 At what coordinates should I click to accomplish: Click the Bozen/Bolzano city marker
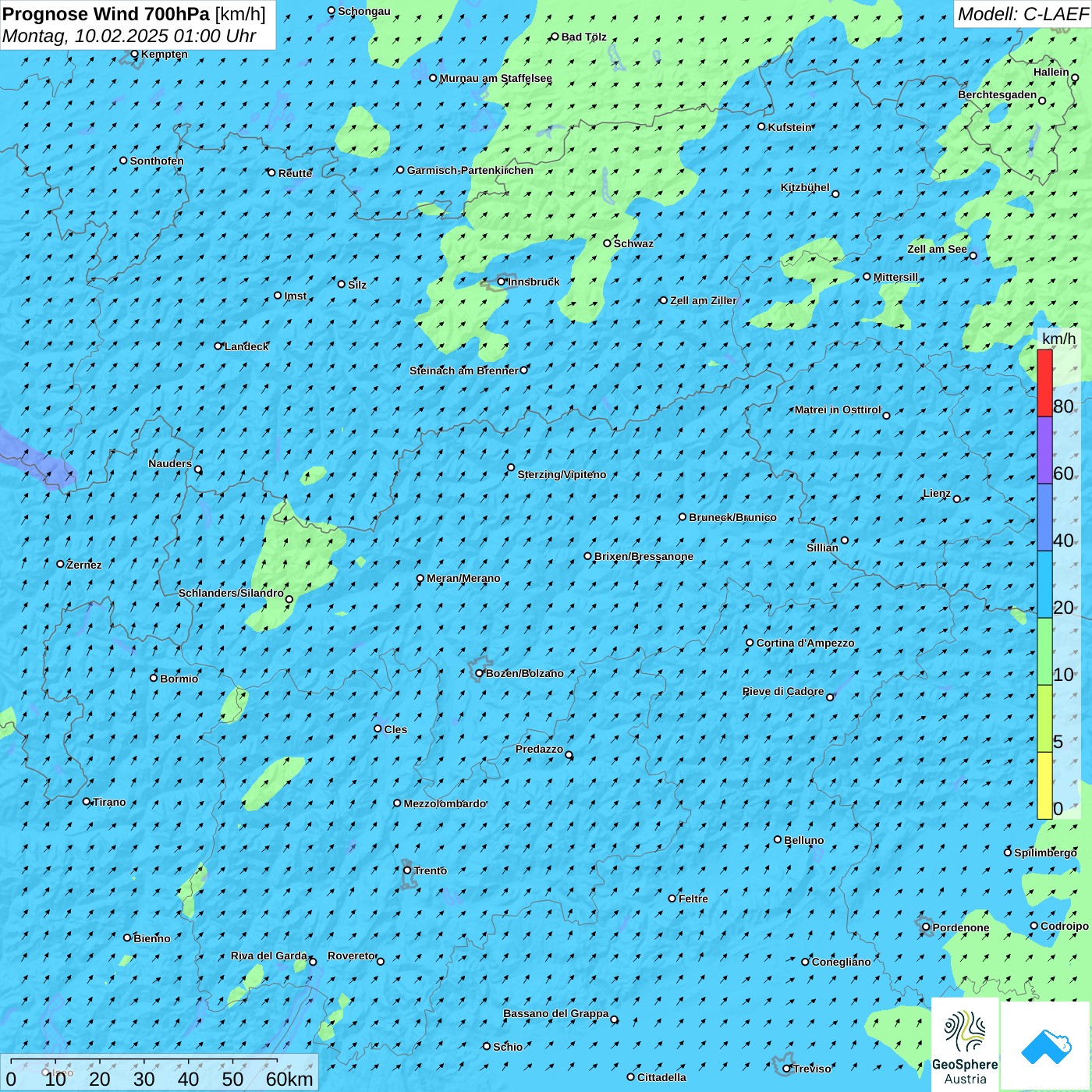pos(480,673)
